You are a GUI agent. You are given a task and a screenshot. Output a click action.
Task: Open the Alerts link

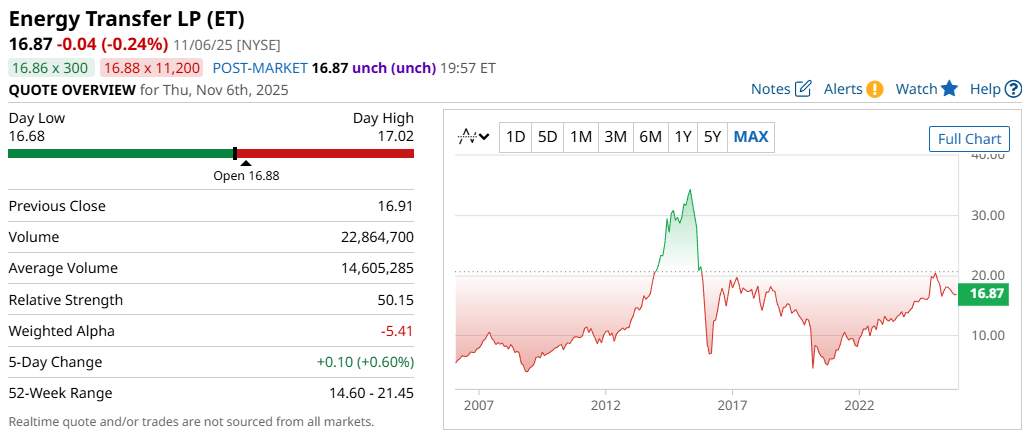coord(843,89)
